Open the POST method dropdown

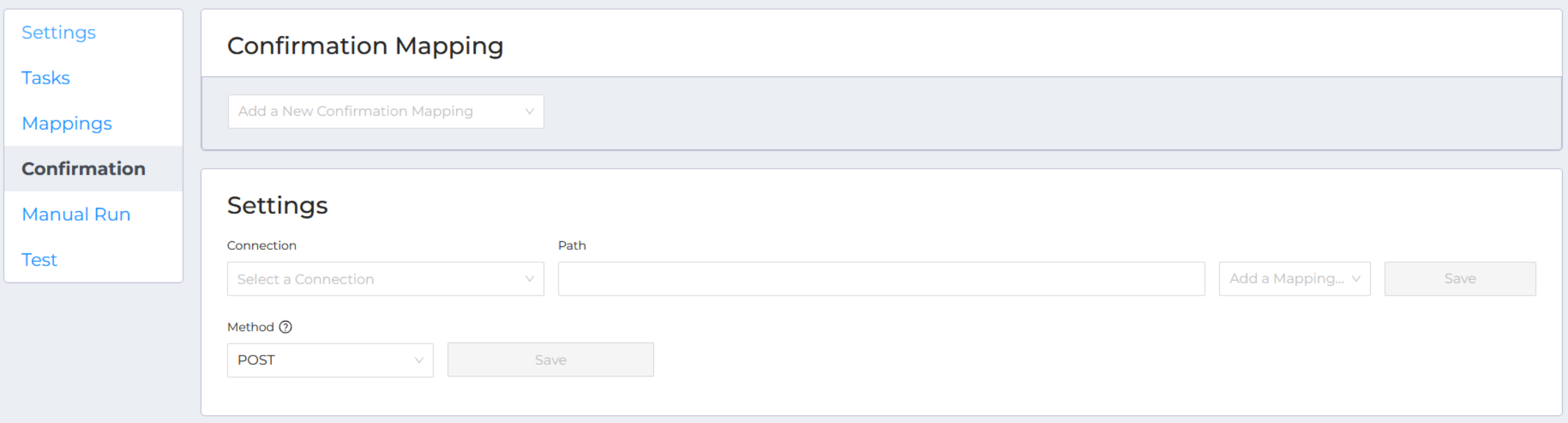330,360
